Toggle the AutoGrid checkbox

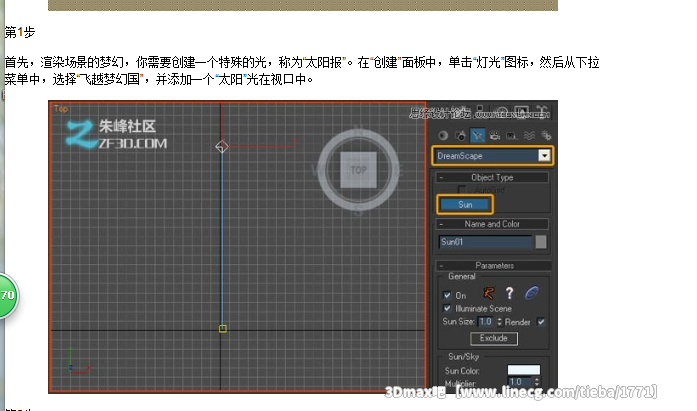(x=462, y=190)
